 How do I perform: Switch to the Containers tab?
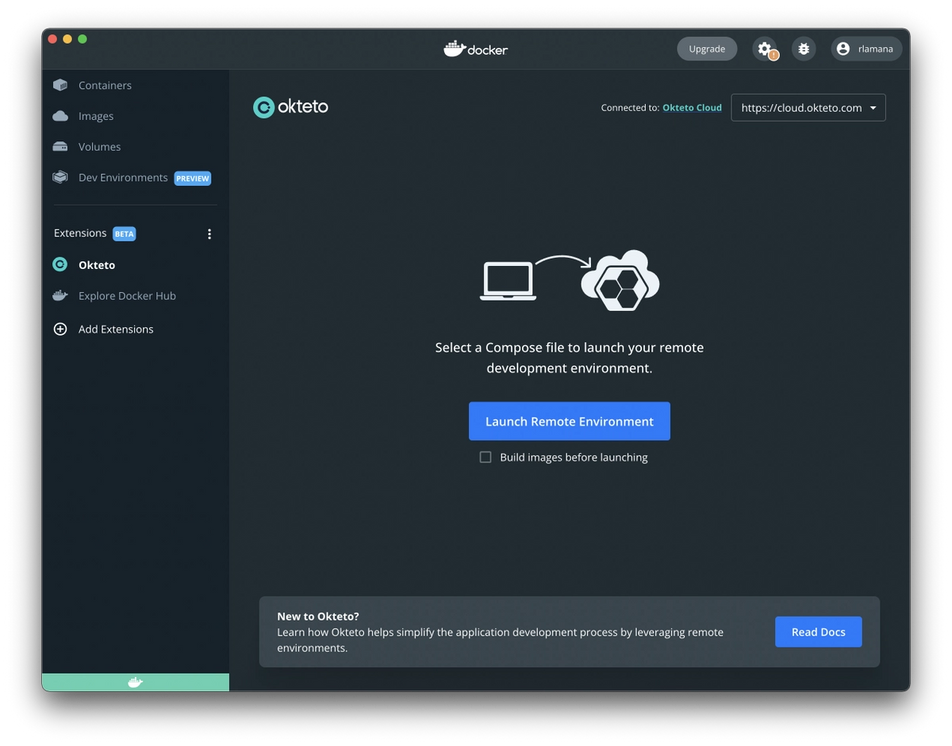[x=95, y=85]
